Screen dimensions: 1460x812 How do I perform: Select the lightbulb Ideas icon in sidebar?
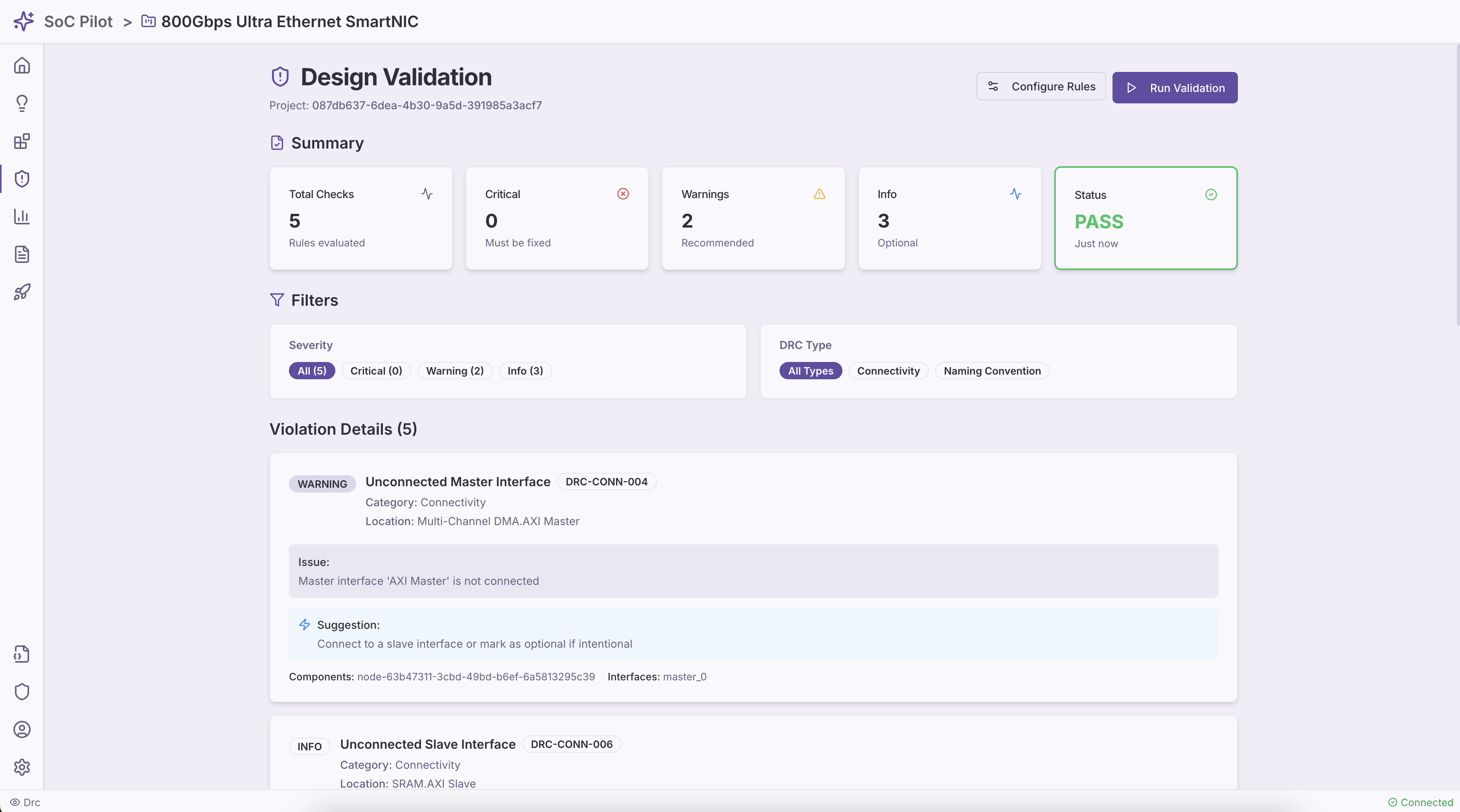22,103
